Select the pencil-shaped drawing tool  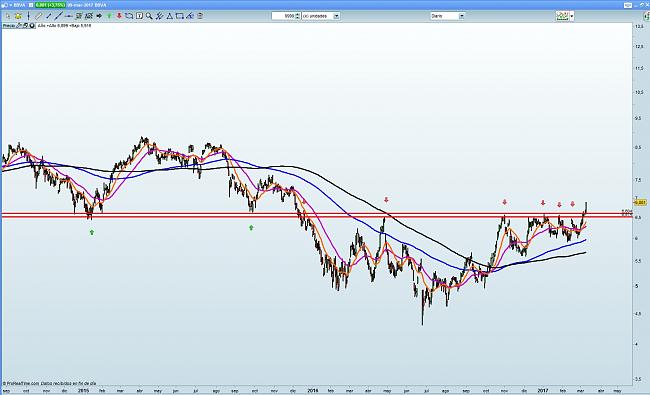[x=38, y=16]
